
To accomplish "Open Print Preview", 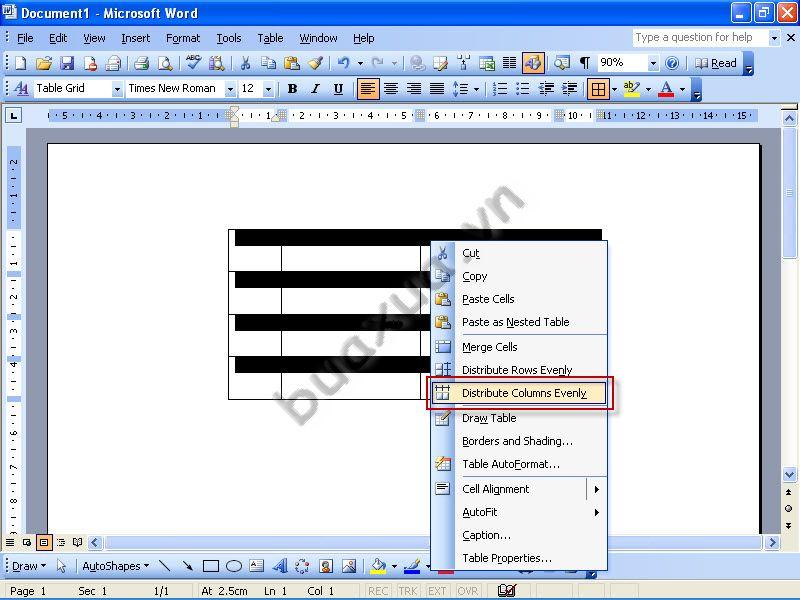I will (x=165, y=63).
